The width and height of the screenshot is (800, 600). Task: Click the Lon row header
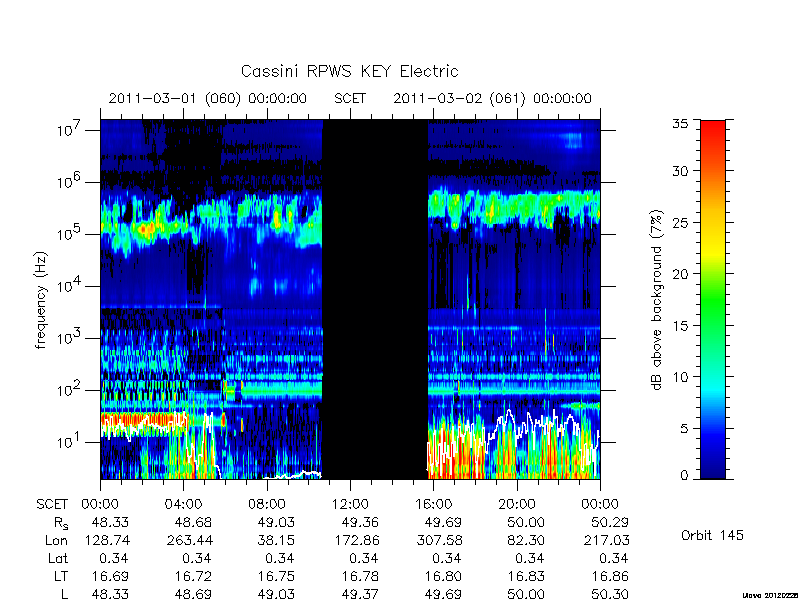click(56, 540)
